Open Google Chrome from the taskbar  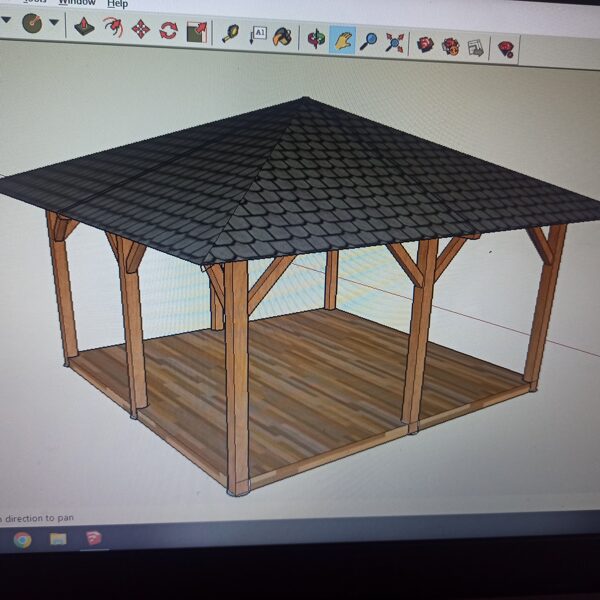point(22,540)
